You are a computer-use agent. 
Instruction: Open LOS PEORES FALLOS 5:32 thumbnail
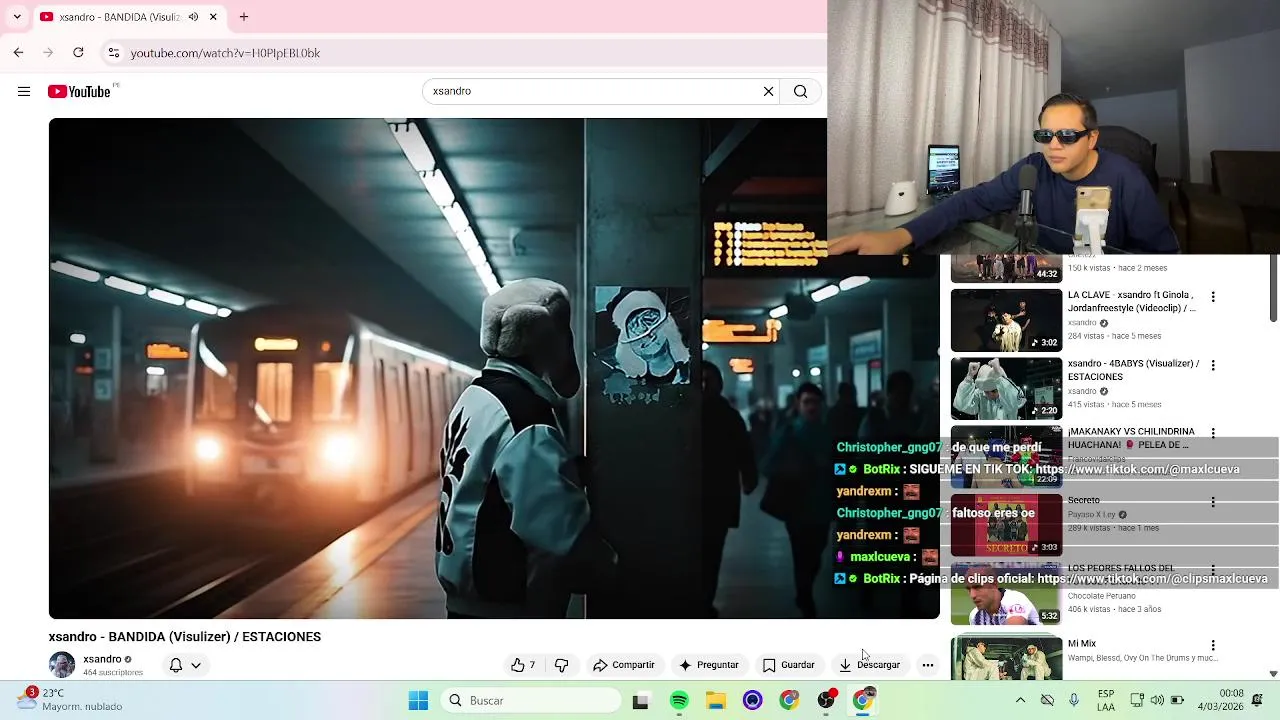coord(1006,594)
